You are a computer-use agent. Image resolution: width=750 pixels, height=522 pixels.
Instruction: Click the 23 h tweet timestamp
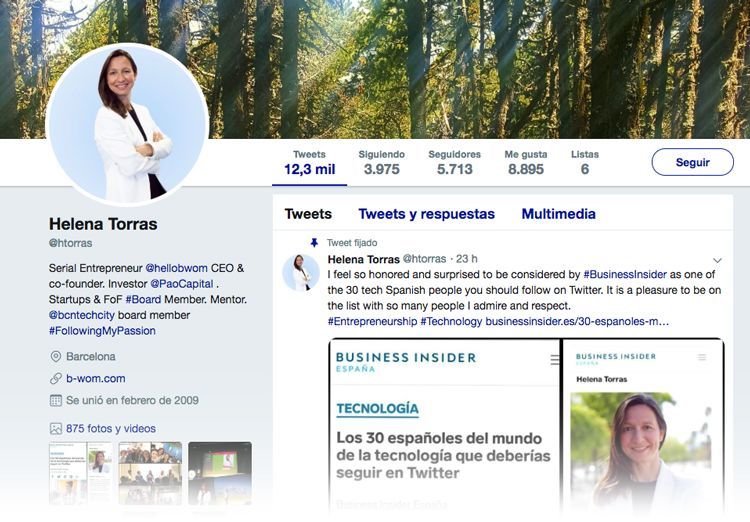[x=466, y=259]
